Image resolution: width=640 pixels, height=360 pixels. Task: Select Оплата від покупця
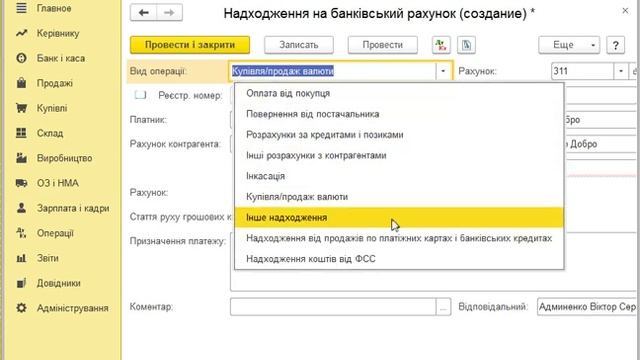(x=399, y=93)
